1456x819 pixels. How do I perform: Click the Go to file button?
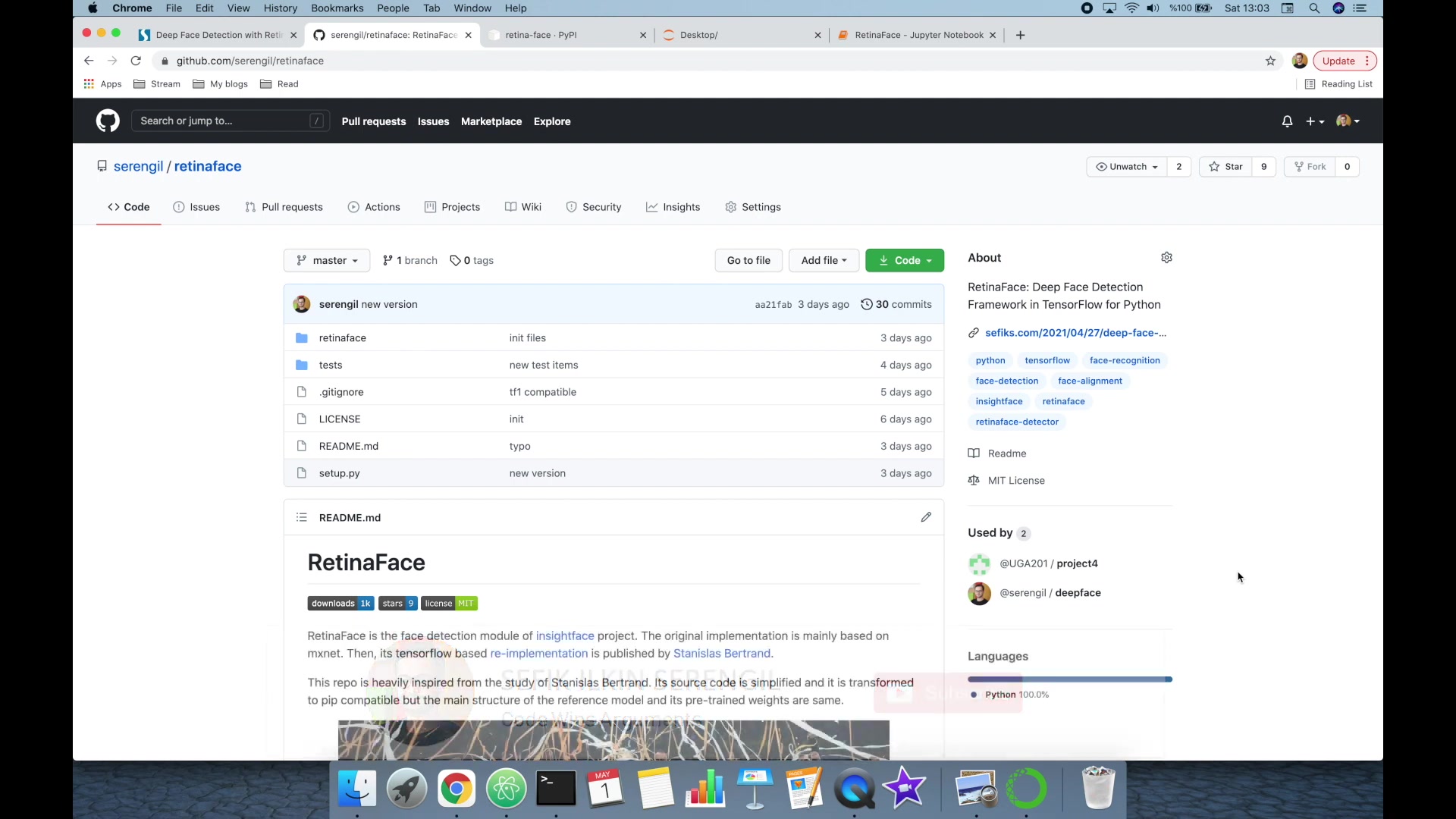point(748,260)
